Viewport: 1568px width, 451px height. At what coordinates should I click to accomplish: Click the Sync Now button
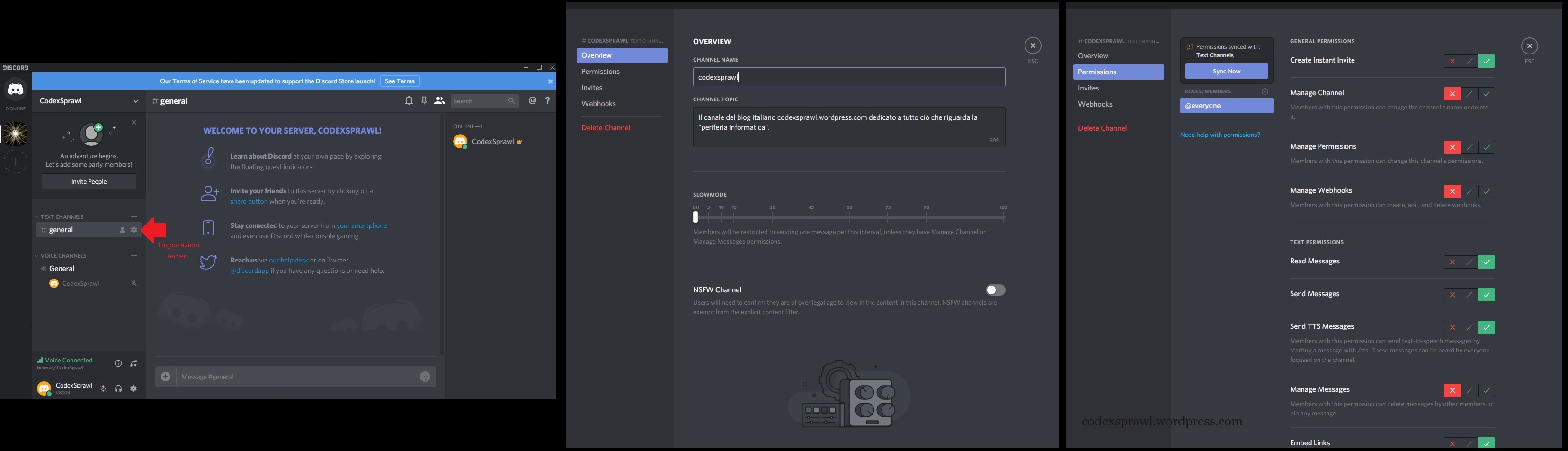click(1227, 72)
